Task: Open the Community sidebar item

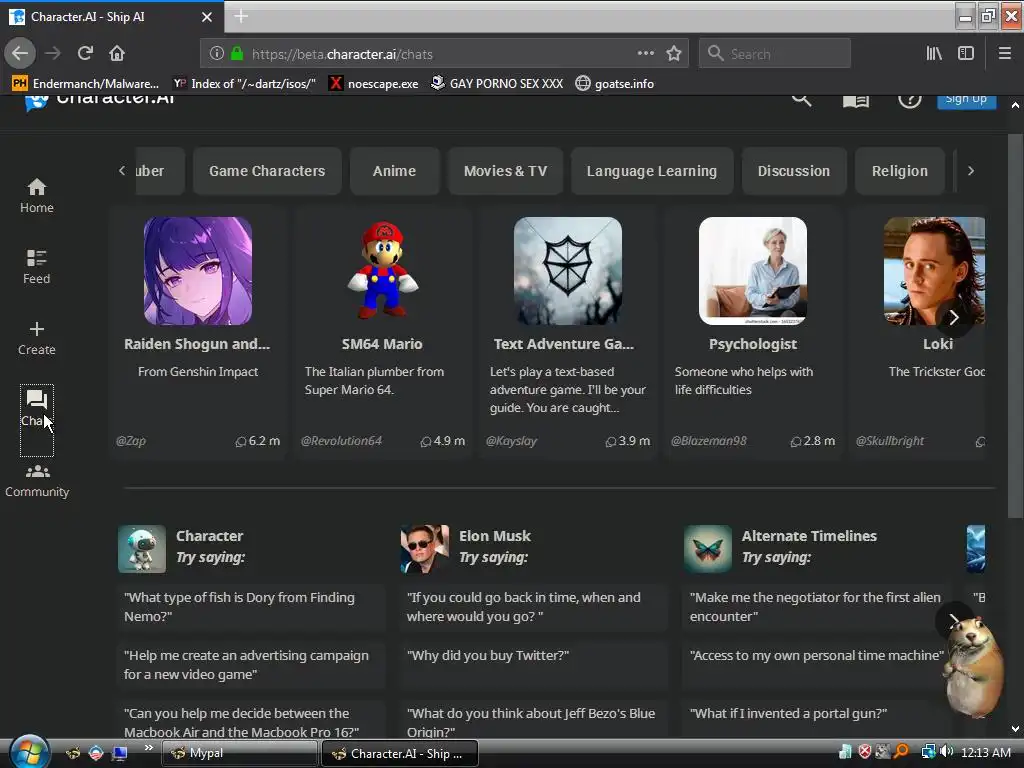Action: tap(37, 480)
